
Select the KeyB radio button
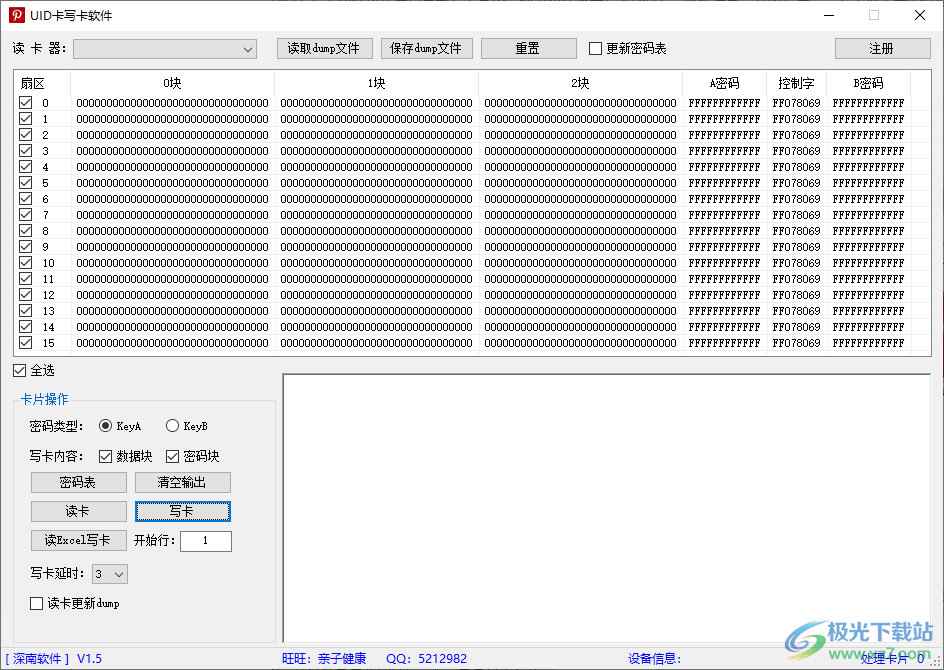pyautogui.click(x=172, y=426)
